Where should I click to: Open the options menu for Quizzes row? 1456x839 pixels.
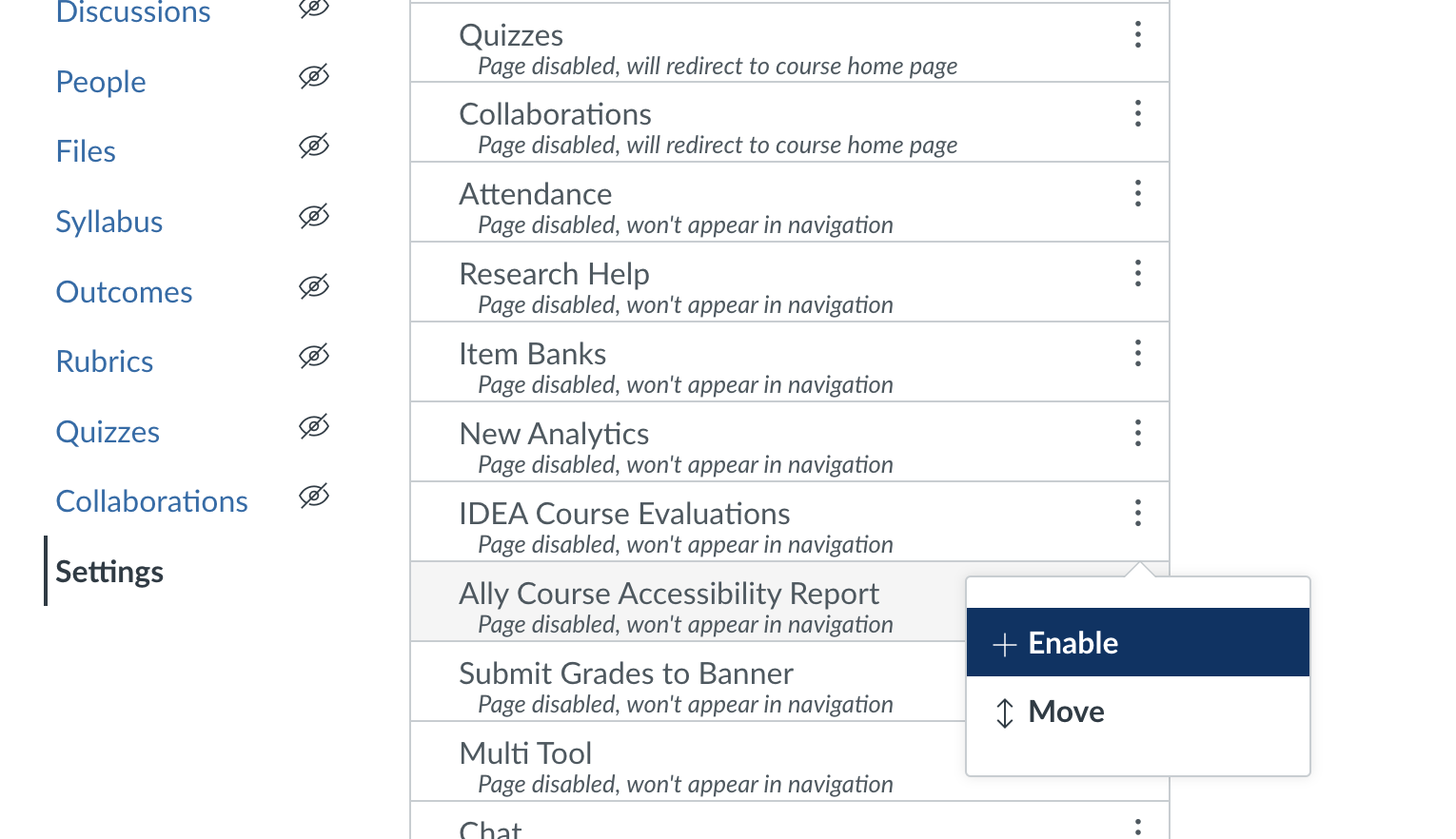1138,34
